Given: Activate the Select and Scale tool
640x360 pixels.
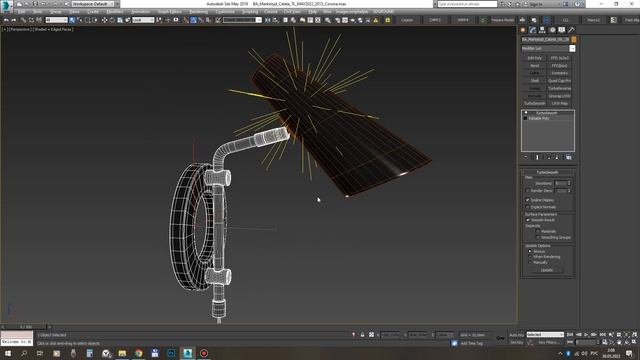Looking at the screenshot, I should click(120, 20).
